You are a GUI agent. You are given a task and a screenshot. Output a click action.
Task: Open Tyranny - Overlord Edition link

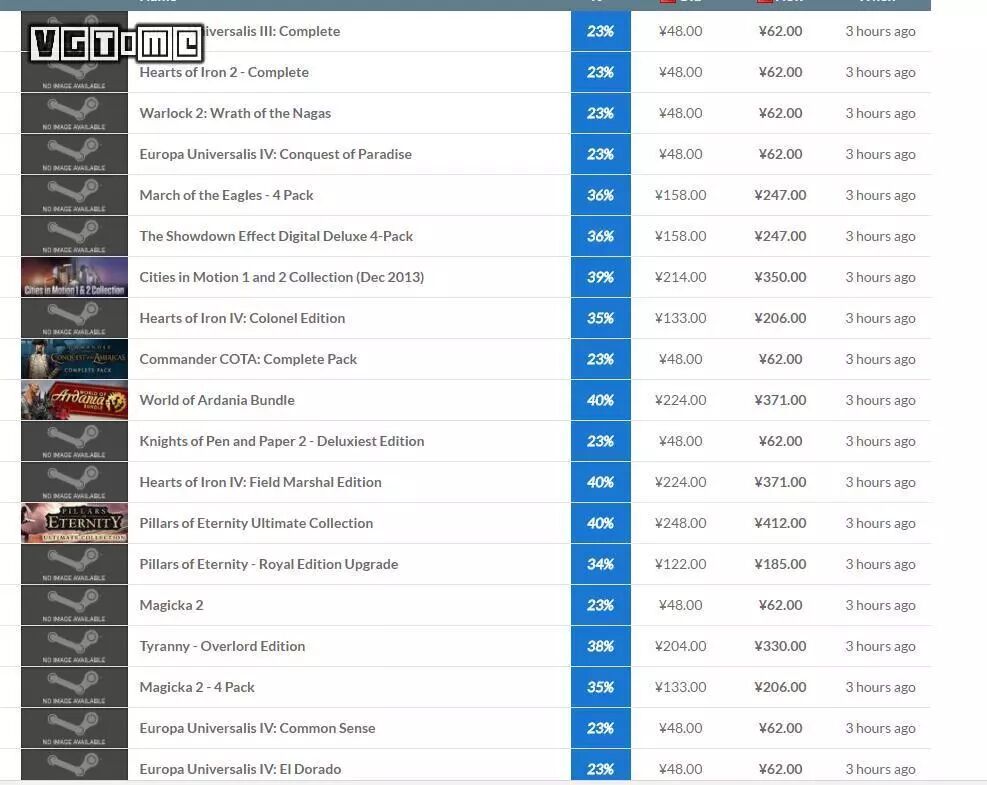222,646
